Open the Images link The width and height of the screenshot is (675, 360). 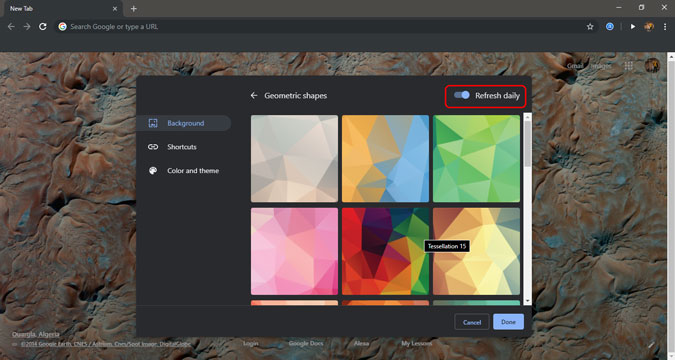(x=601, y=66)
